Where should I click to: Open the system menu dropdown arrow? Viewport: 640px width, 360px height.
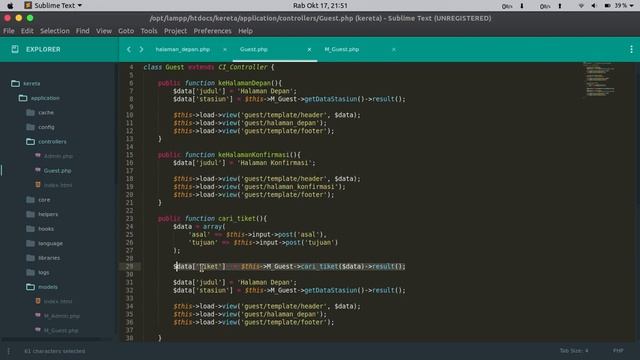click(x=632, y=6)
